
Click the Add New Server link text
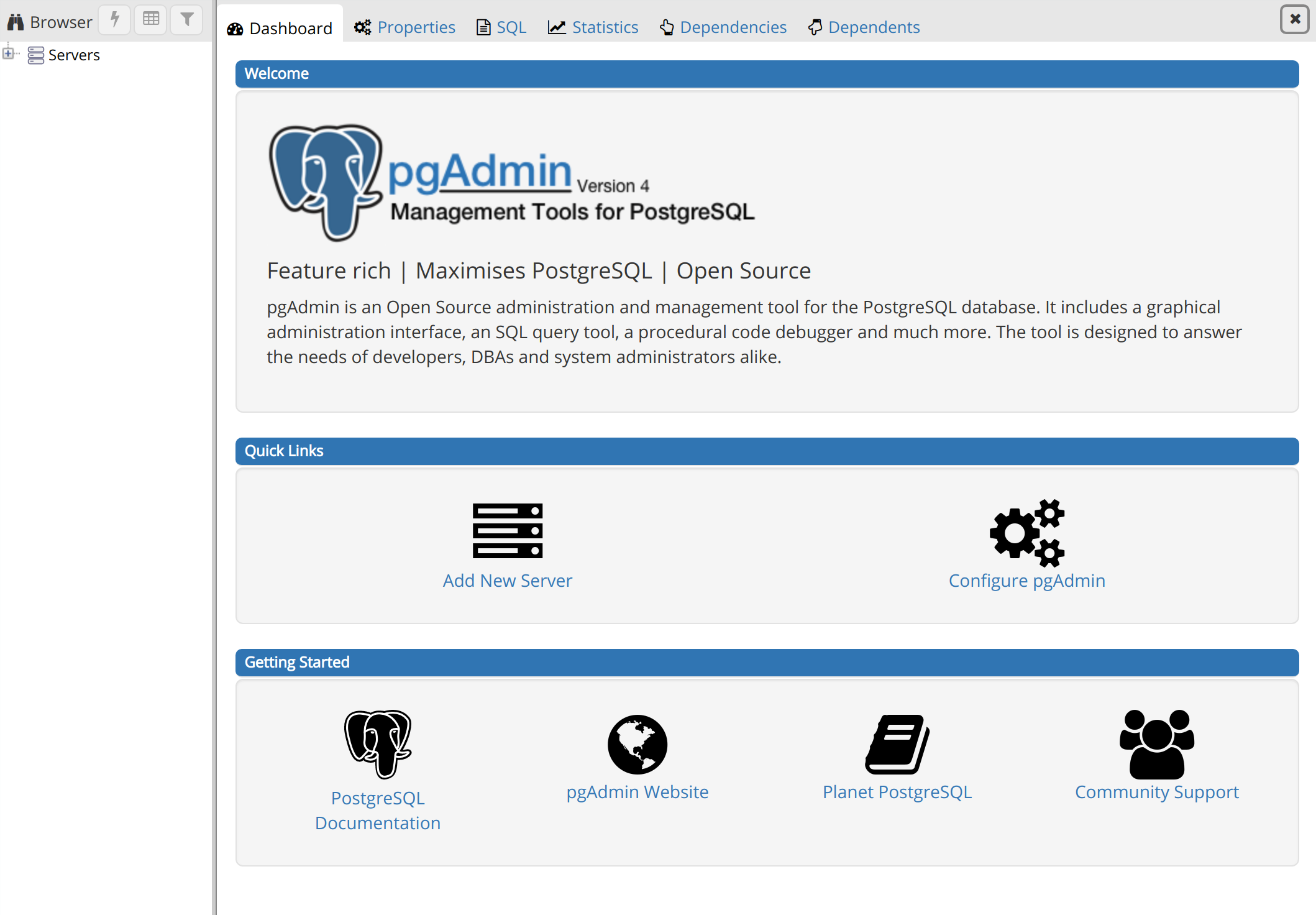pos(508,580)
